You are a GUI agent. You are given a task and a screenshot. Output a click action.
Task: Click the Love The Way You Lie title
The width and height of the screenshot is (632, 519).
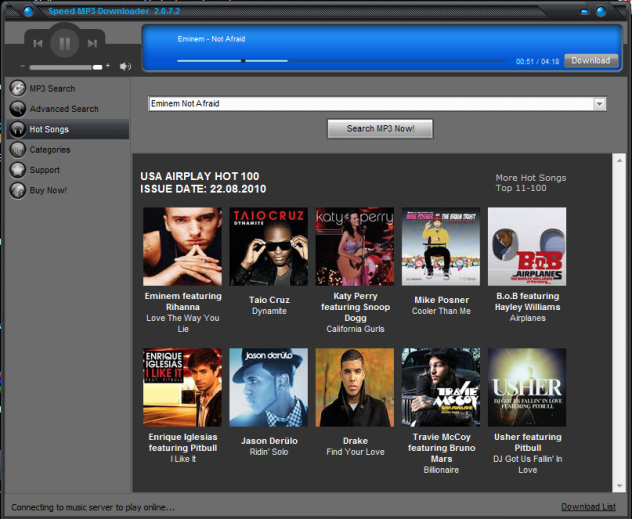coord(183,324)
